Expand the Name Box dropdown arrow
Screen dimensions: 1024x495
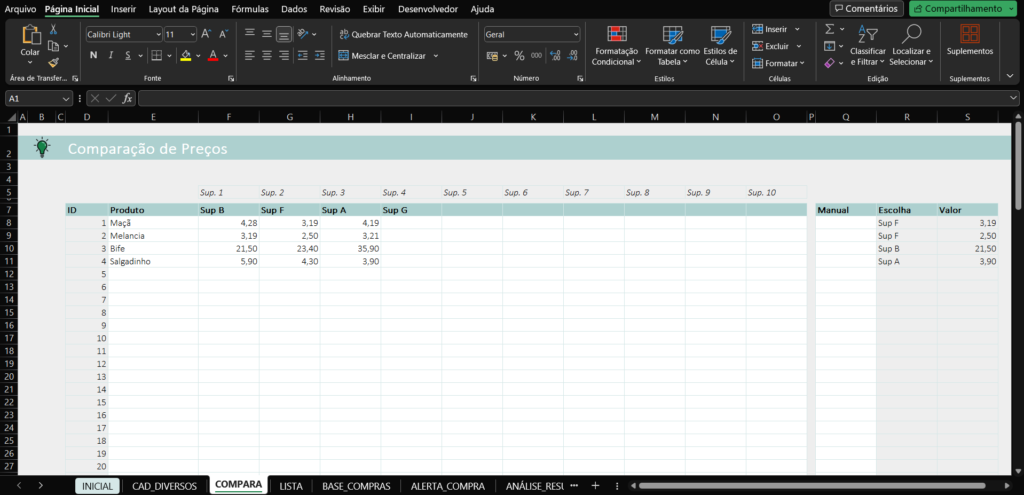[66, 98]
